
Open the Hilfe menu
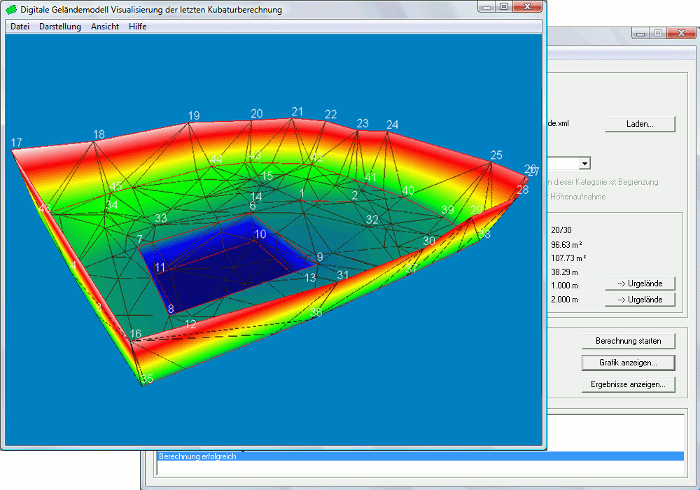click(x=138, y=26)
